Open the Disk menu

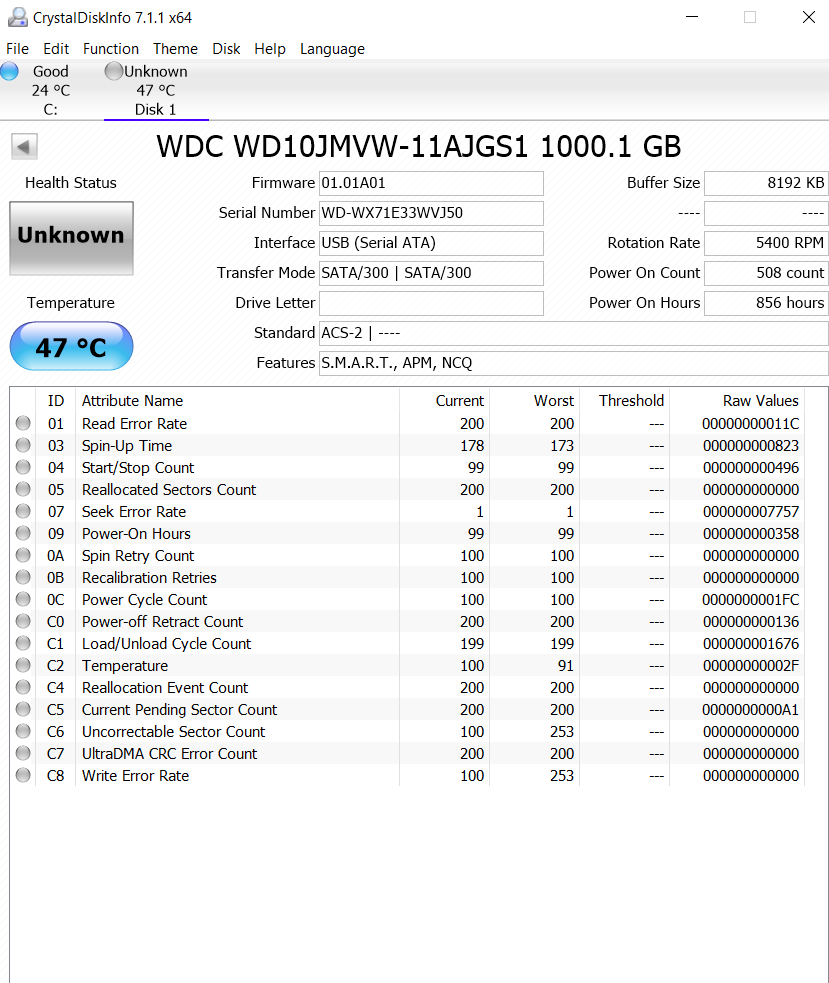pos(226,49)
